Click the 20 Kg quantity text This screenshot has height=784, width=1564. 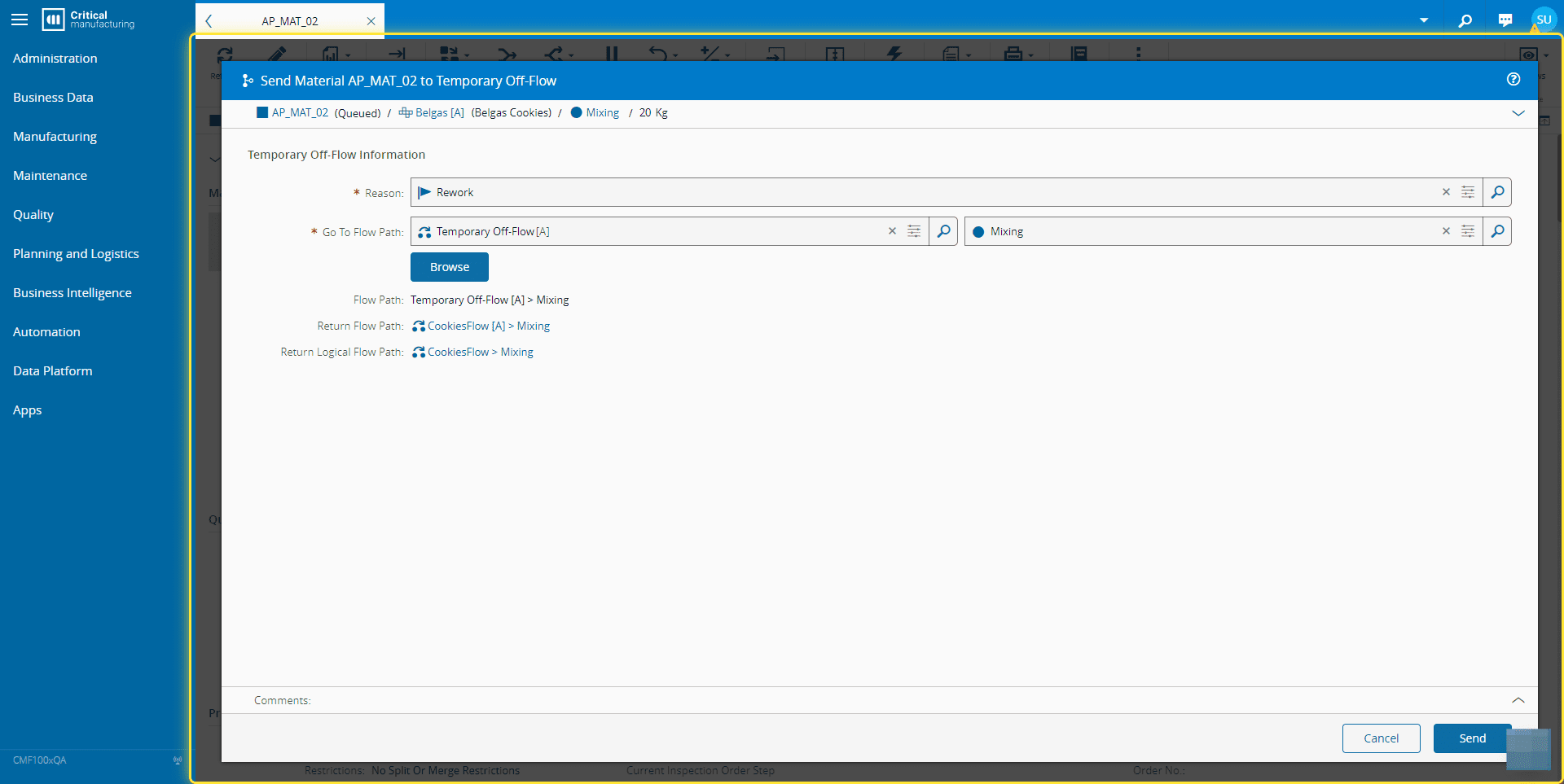click(x=653, y=113)
